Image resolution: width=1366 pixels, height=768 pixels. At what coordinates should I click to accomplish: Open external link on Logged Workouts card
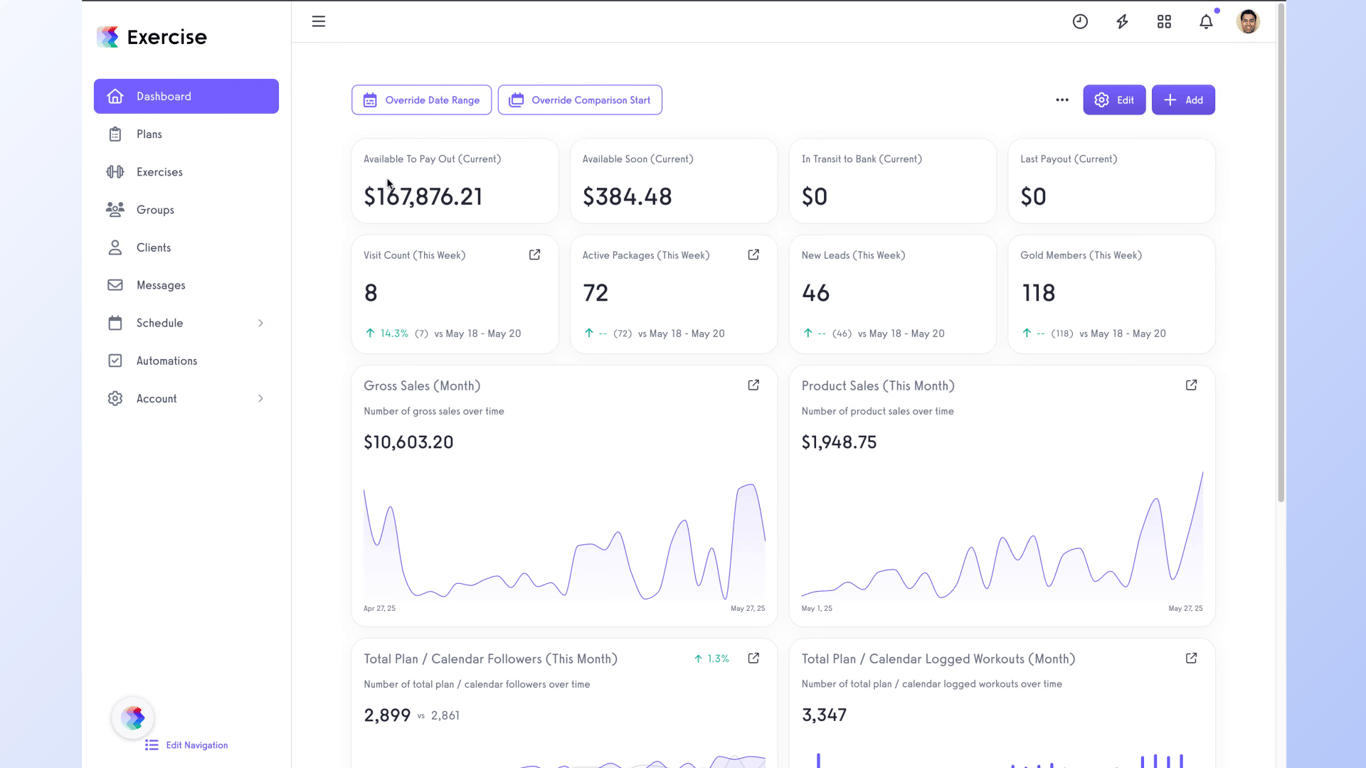(x=1191, y=658)
